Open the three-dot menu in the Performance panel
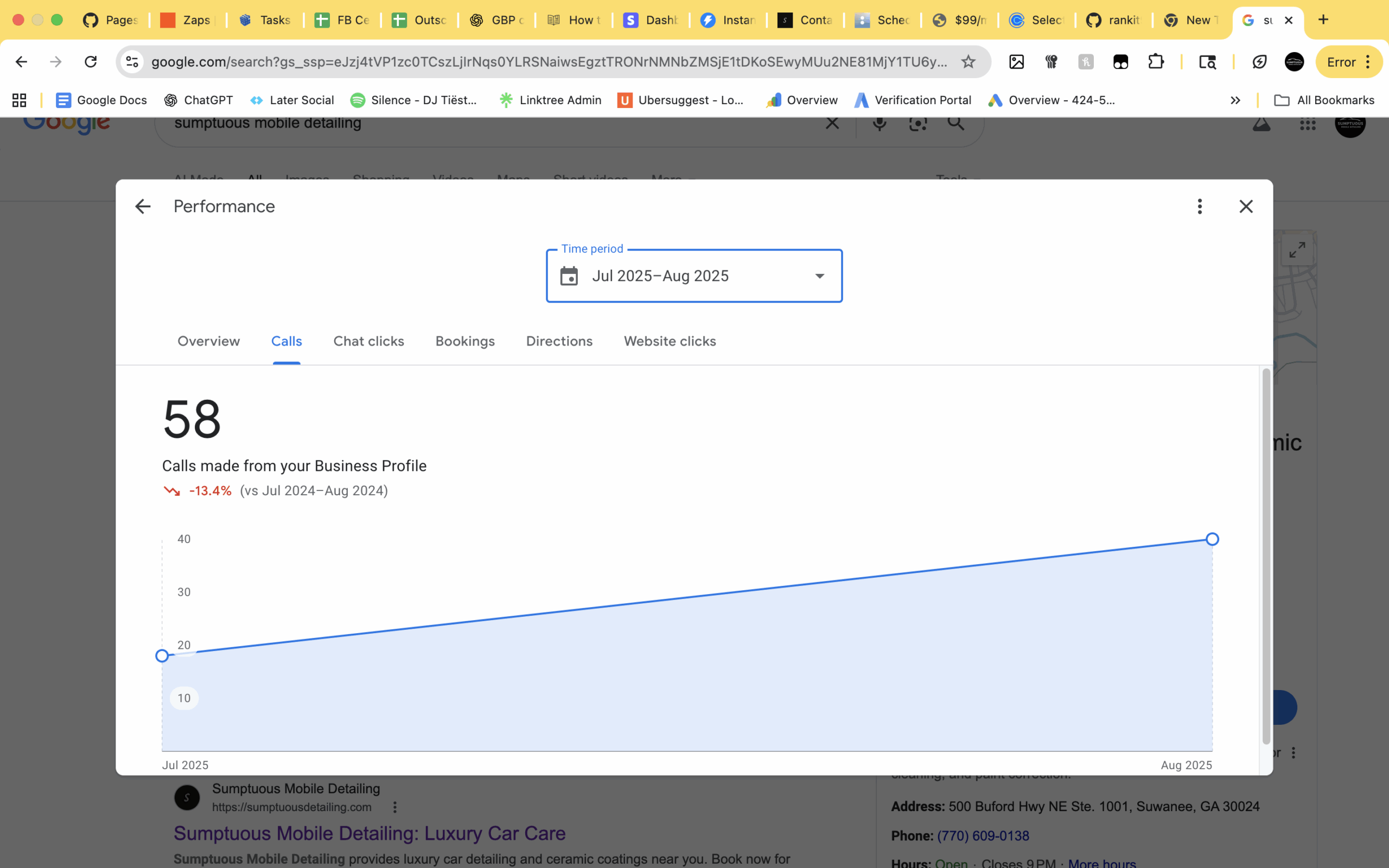This screenshot has height=868, width=1389. point(1199,206)
